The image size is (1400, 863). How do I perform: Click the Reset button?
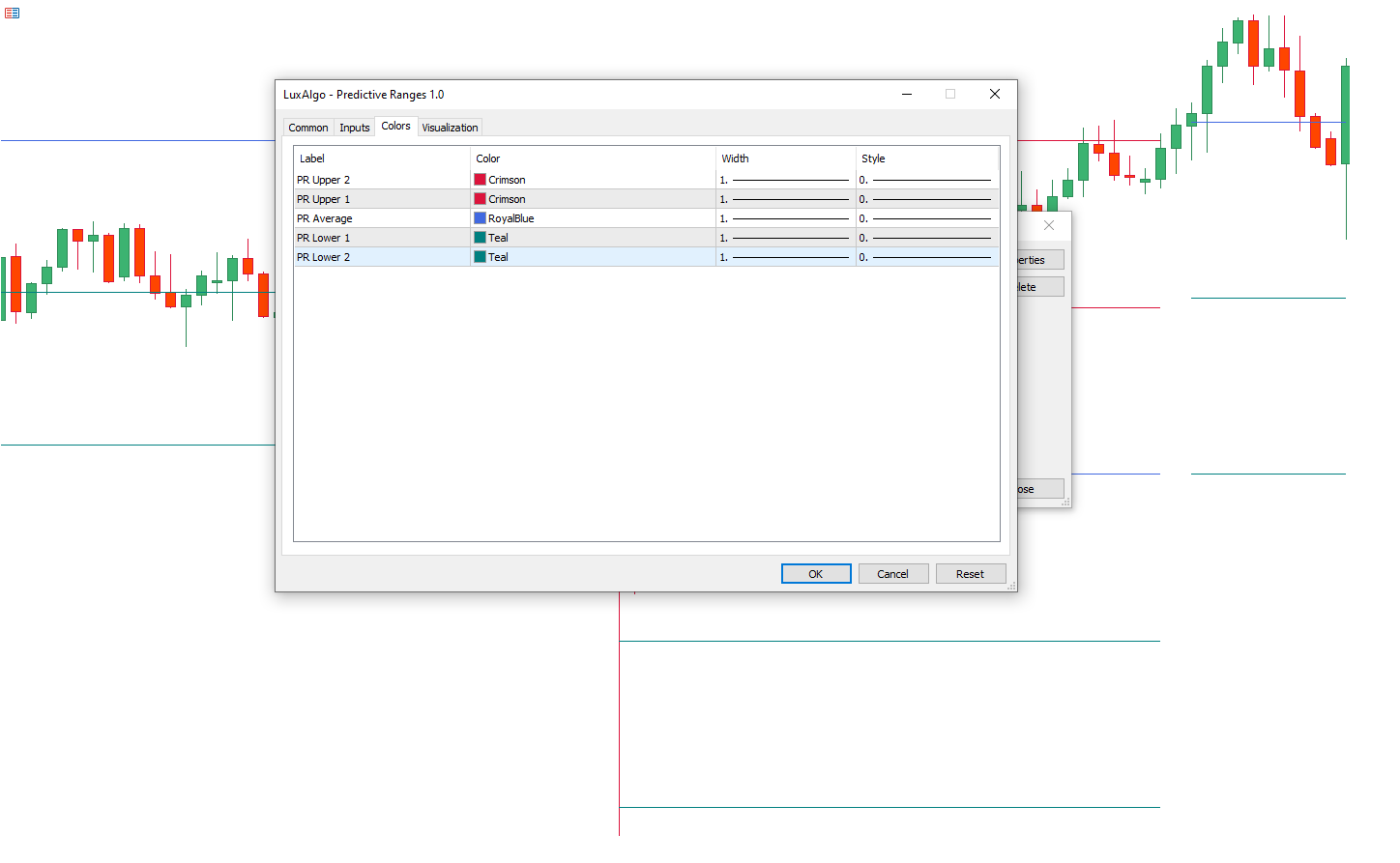[971, 574]
